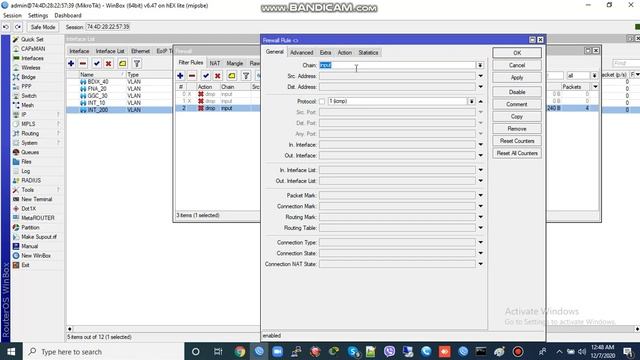This screenshot has width=640, height=360.
Task: Open Wireless in the sidebar
Action: (31, 68)
